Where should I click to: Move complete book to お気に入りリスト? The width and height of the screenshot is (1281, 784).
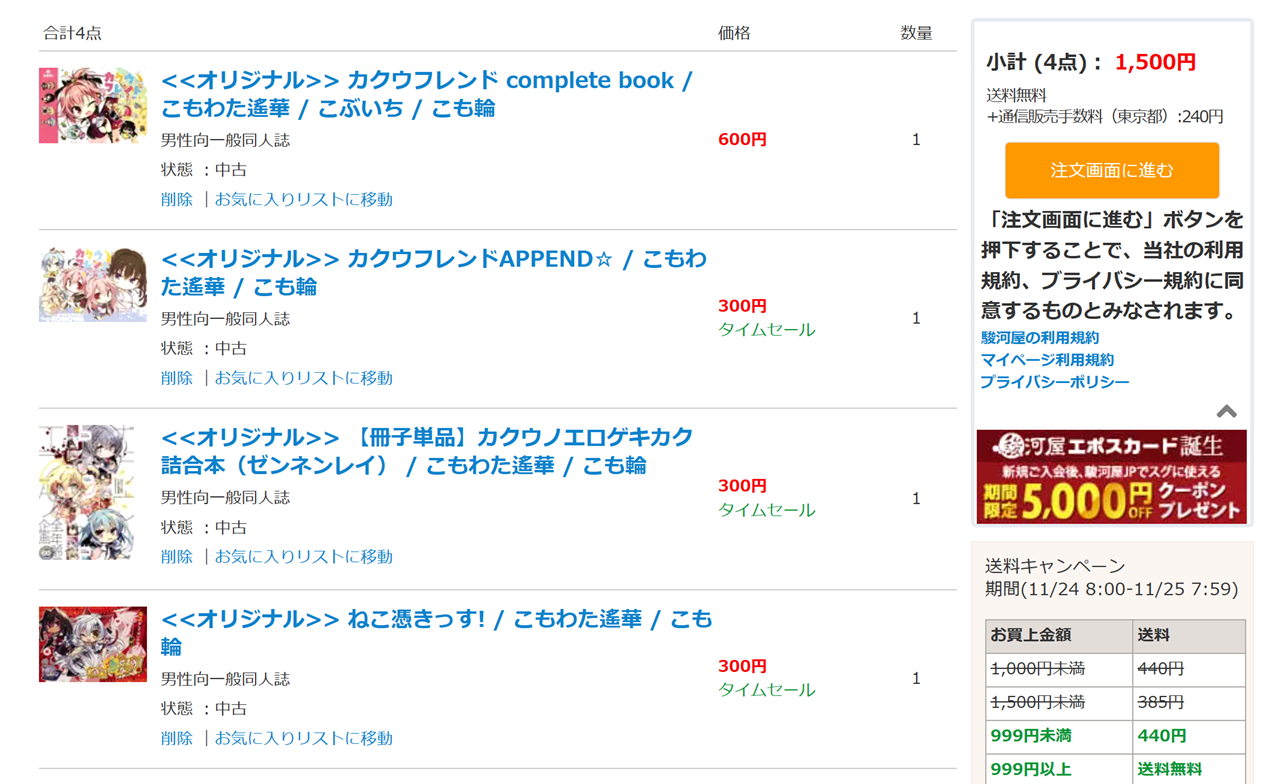pyautogui.click(x=303, y=199)
